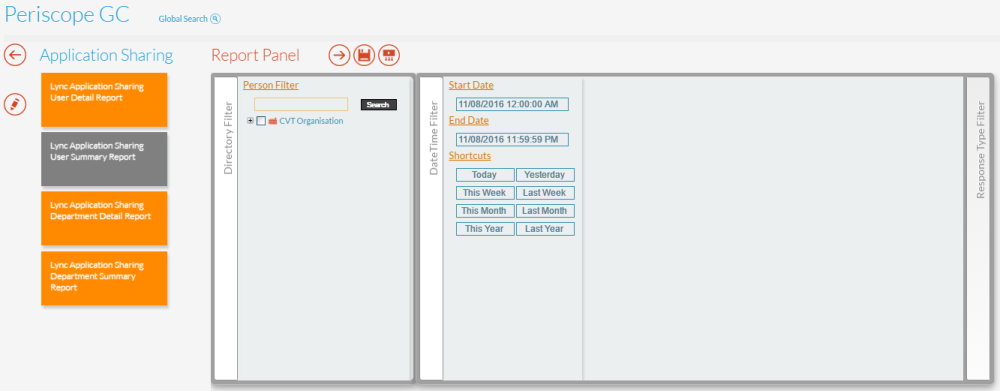Open the Directory Filter vertical tab
Viewport: 1000px width, 391px height.
(x=226, y=228)
